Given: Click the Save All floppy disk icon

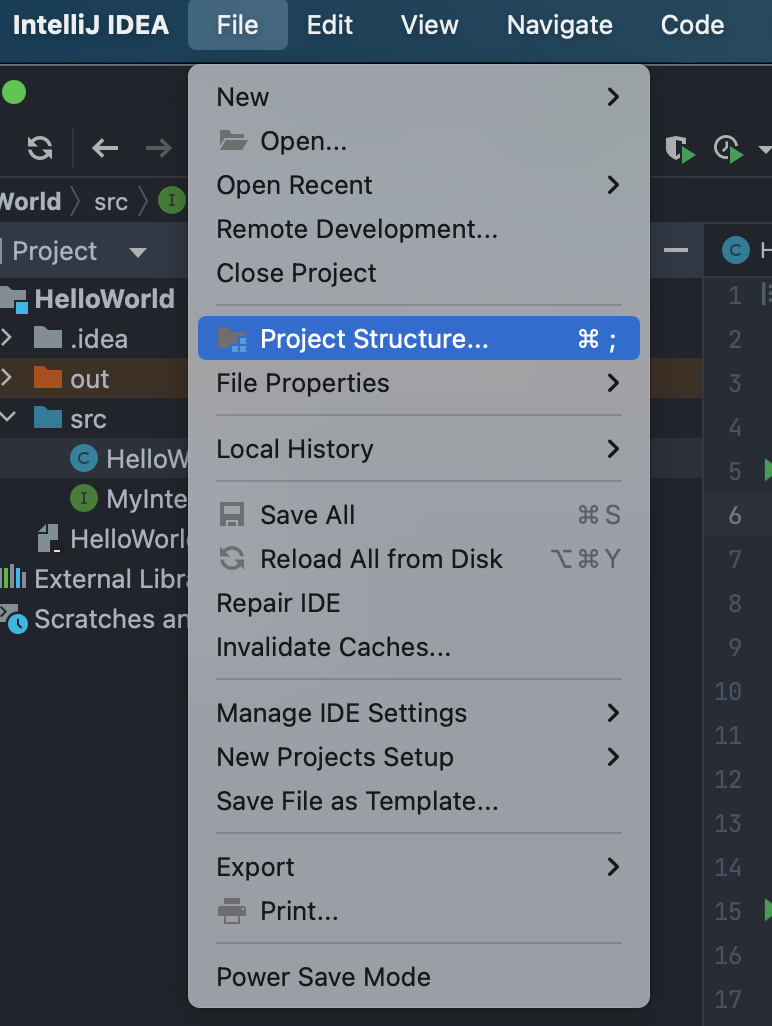Looking at the screenshot, I should pyautogui.click(x=232, y=515).
